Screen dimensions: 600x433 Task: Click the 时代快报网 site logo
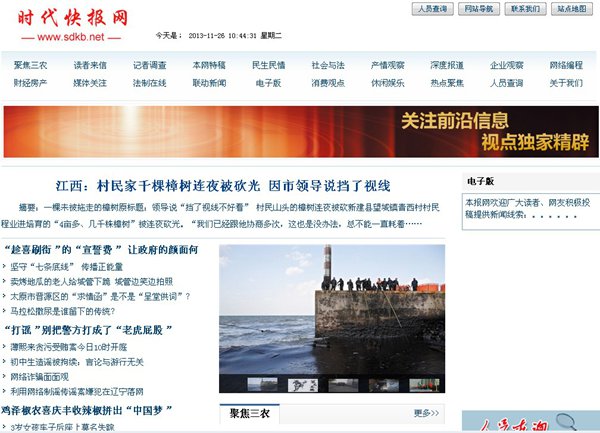coord(72,25)
